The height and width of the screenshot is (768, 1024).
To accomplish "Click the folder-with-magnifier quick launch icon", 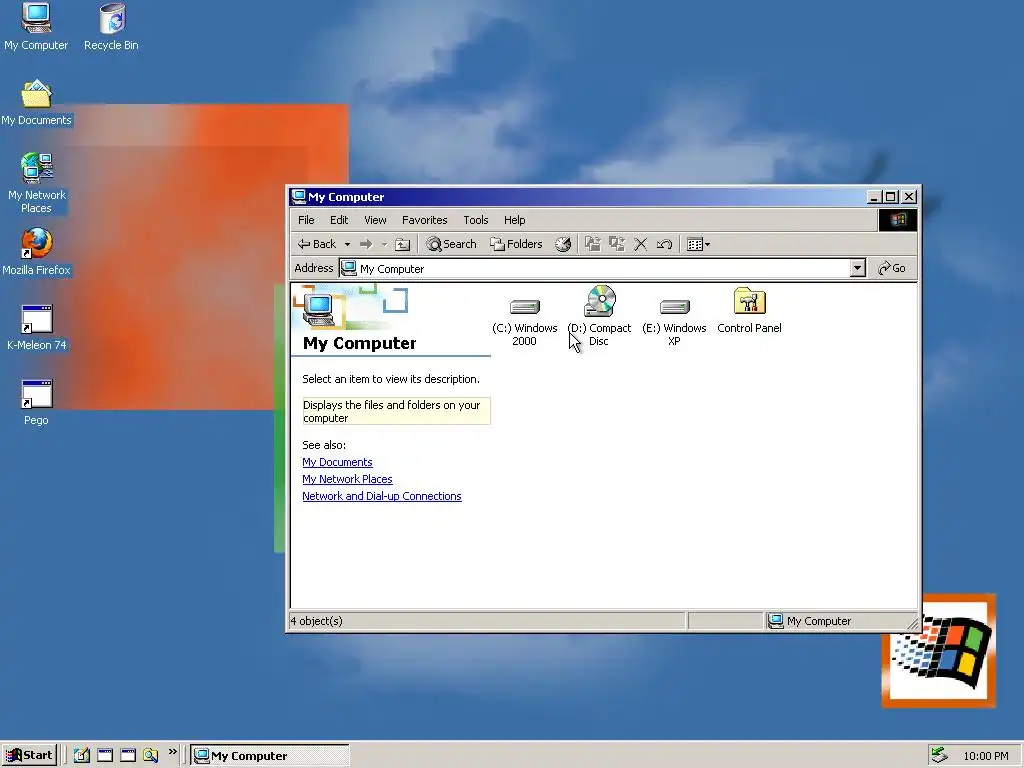I will click(x=150, y=756).
